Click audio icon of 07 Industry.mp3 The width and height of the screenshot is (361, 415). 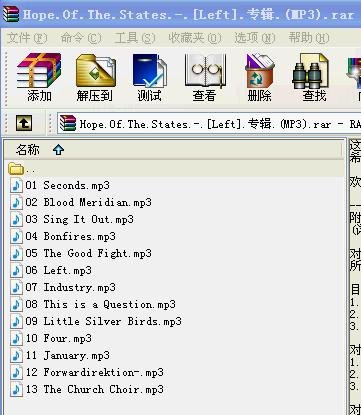[x=16, y=287]
